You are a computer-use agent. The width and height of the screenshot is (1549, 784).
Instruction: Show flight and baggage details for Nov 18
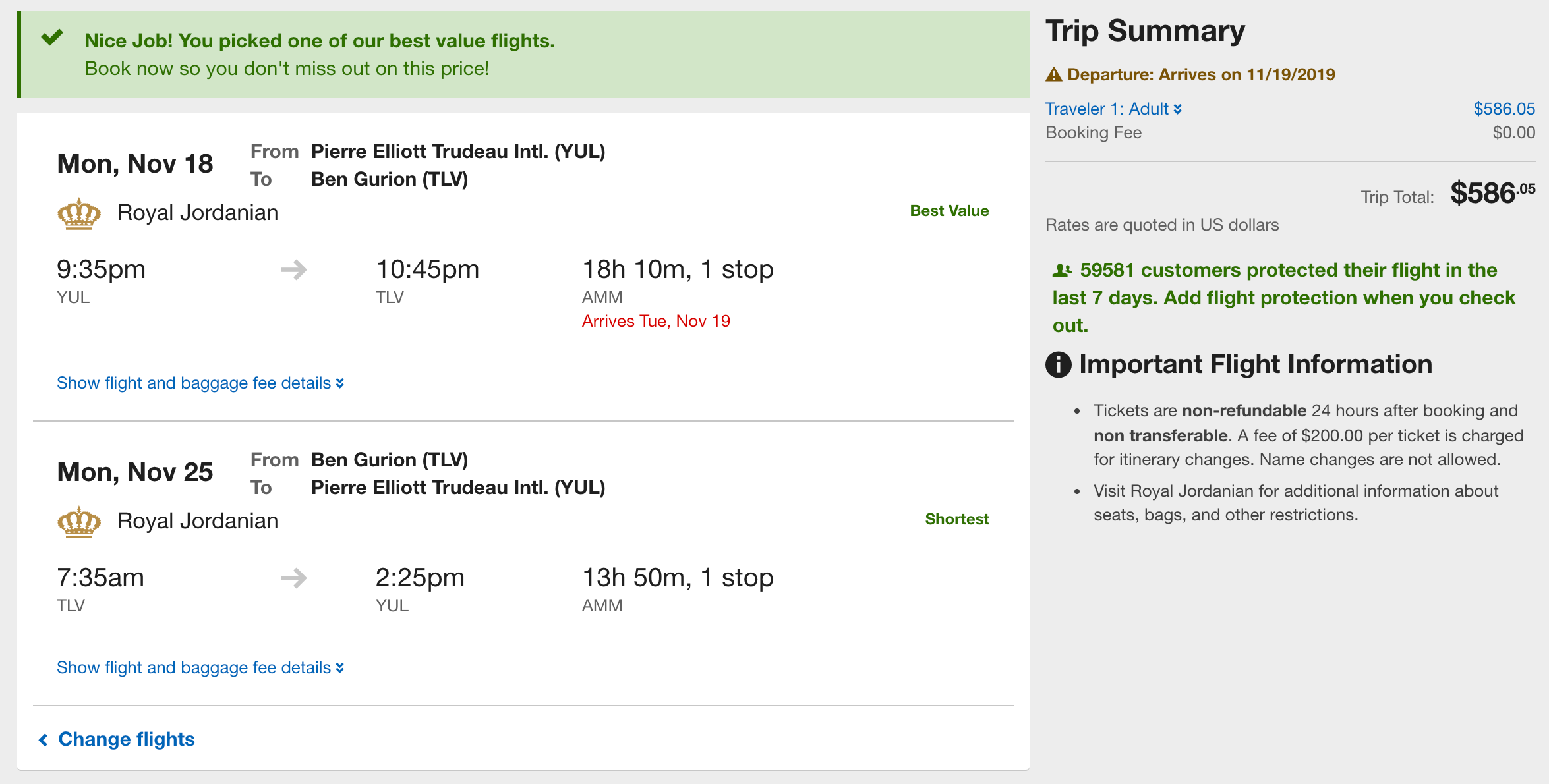(200, 383)
